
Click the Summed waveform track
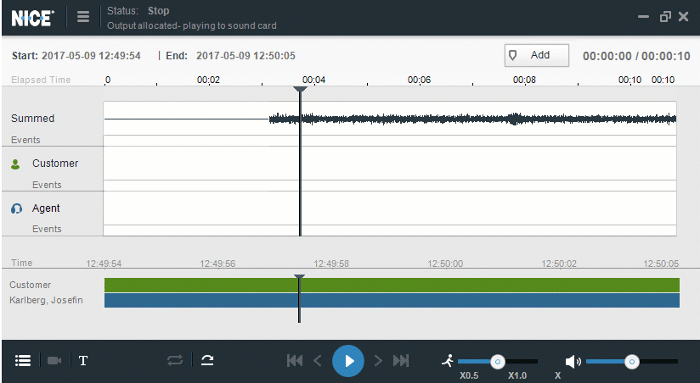point(390,118)
